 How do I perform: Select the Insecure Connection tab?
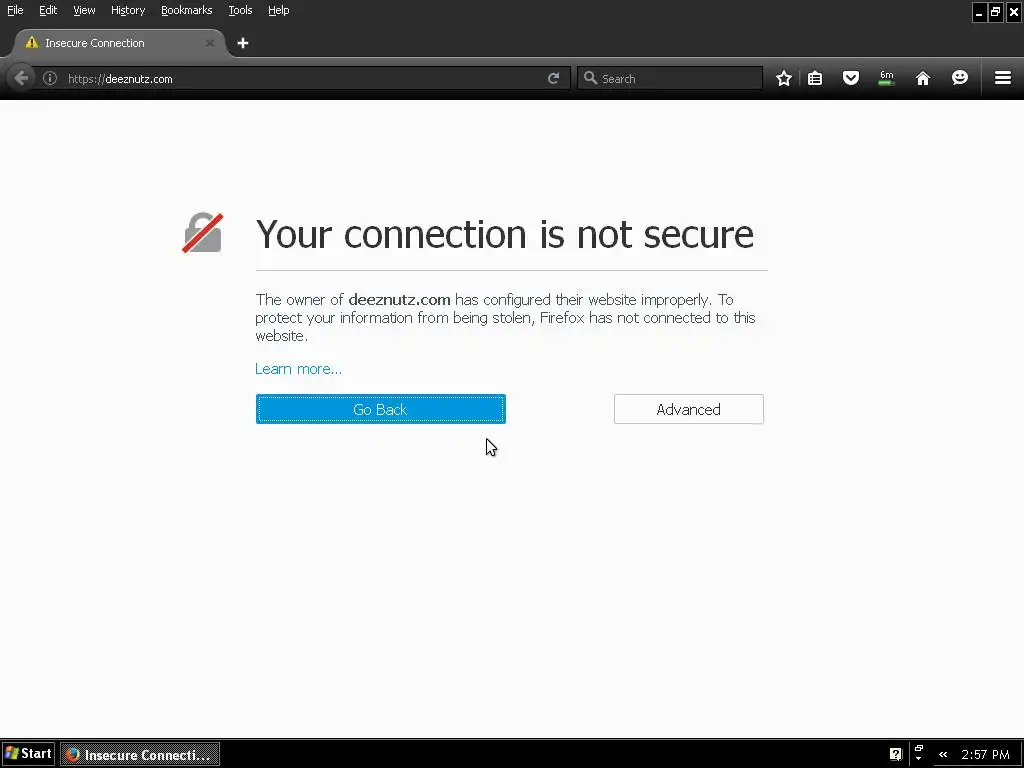coord(120,43)
